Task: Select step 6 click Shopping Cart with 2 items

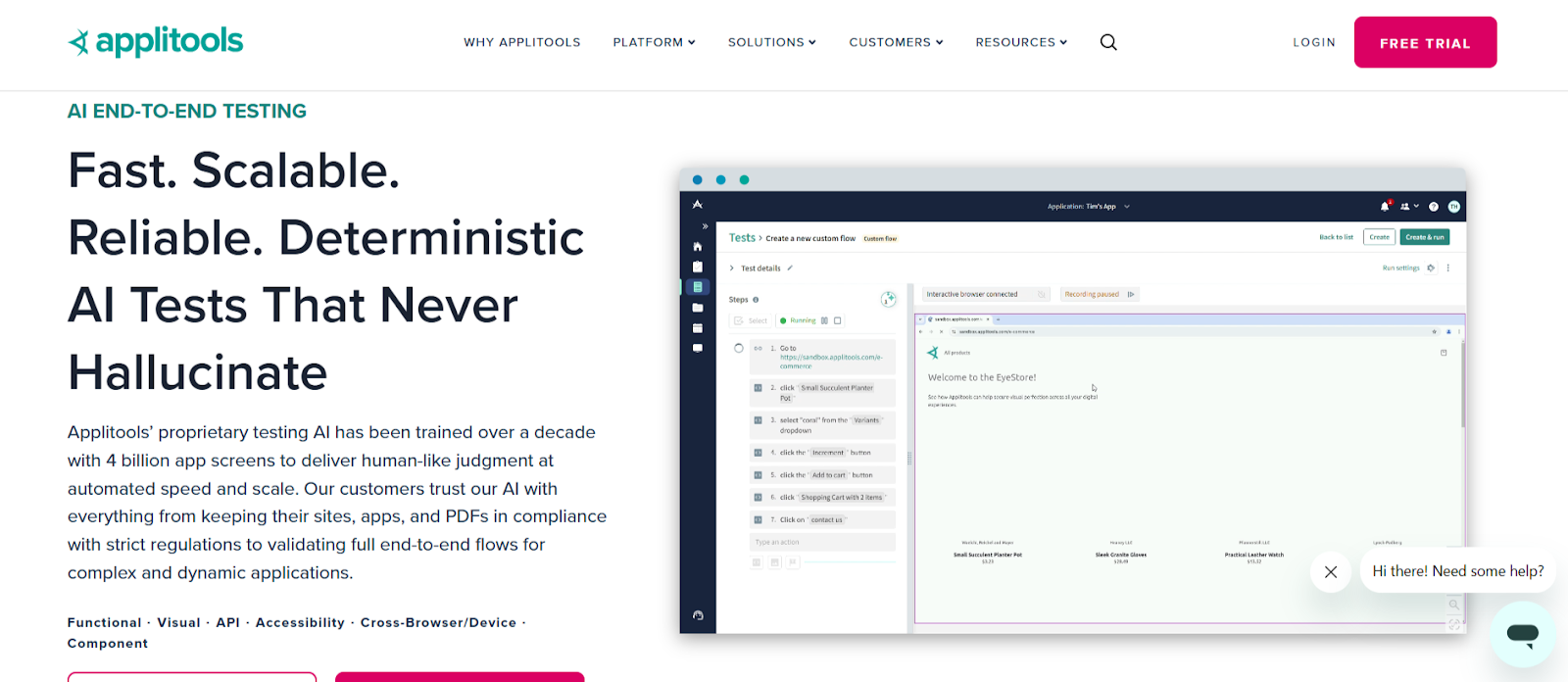Action: [822, 498]
